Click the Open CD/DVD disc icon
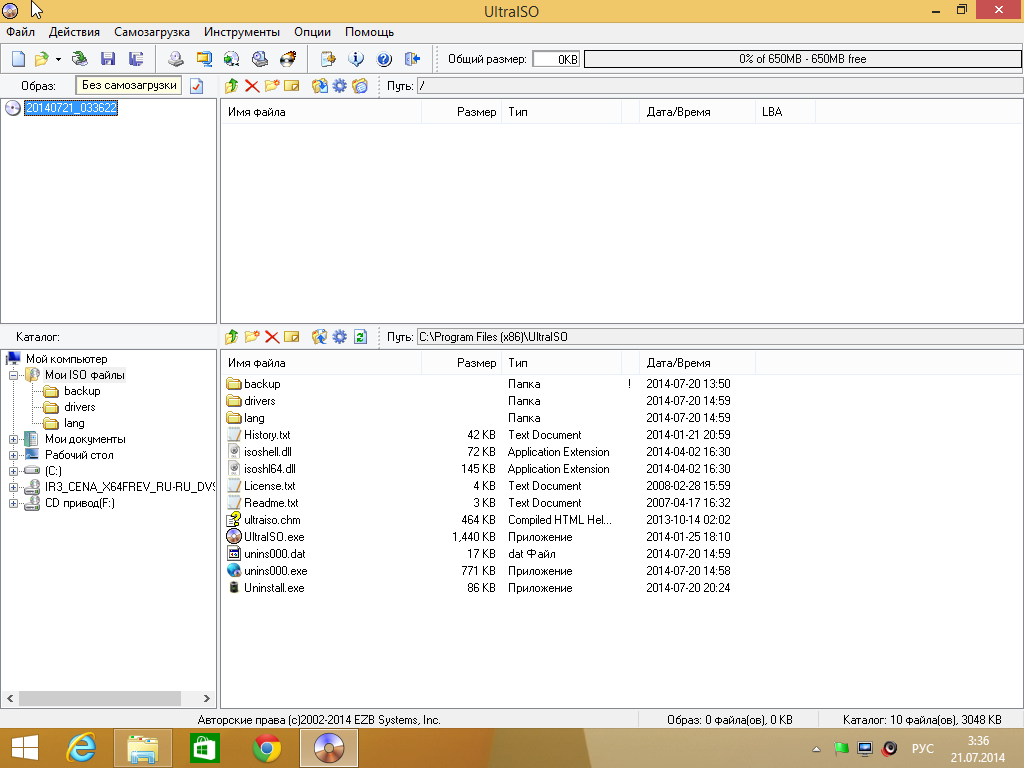Image resolution: width=1024 pixels, height=768 pixels. [80, 59]
